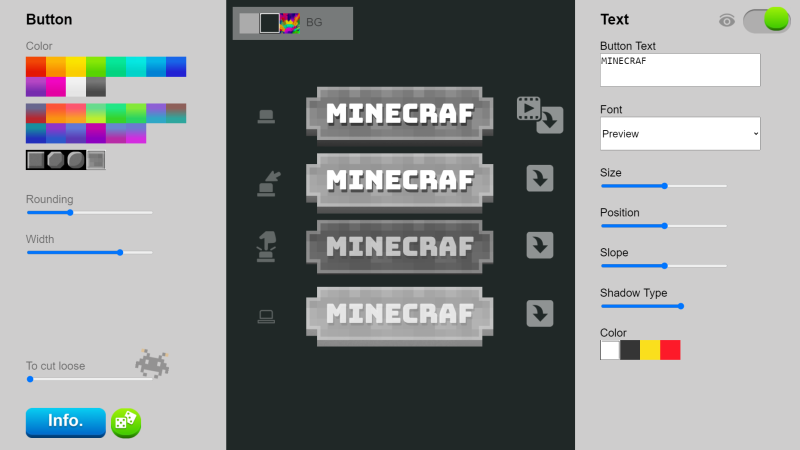Click the normal button state icon
Viewport: 800px width, 450px height.
point(266,116)
